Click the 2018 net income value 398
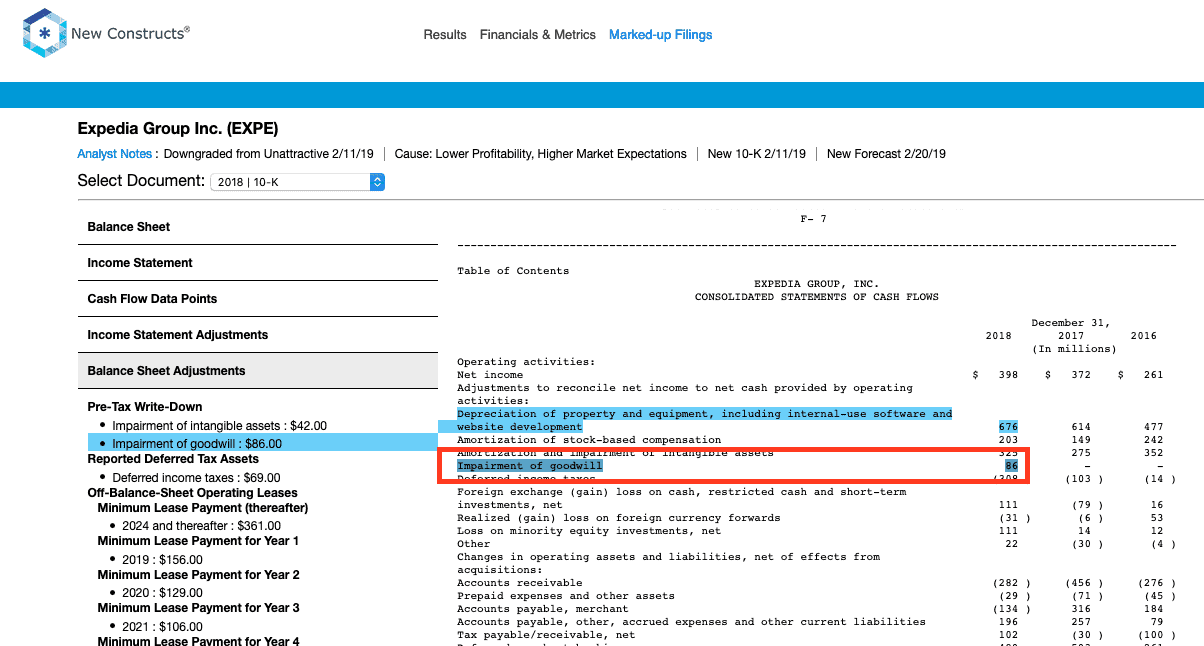 (1008, 375)
